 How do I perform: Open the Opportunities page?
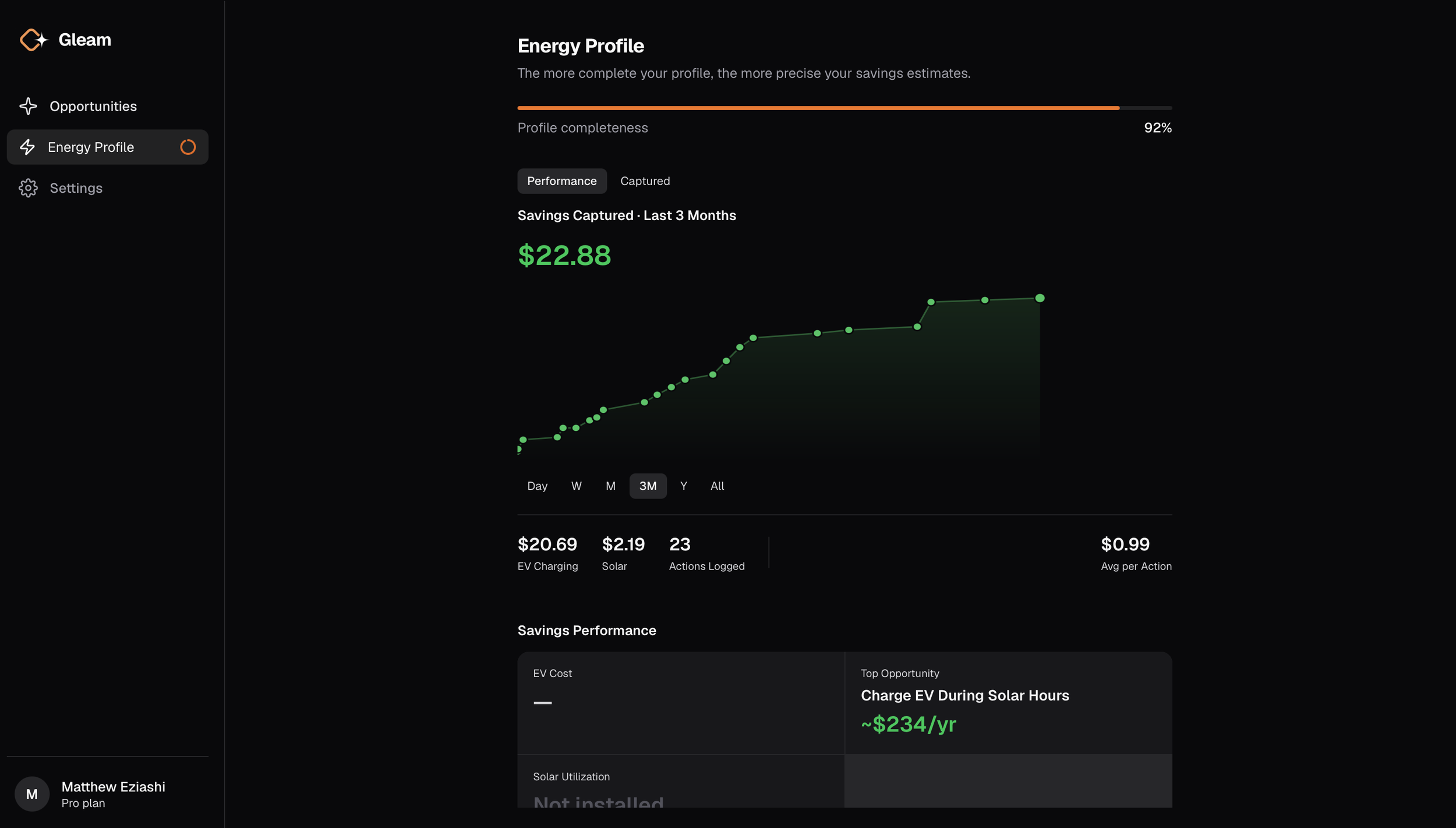[x=108, y=106]
